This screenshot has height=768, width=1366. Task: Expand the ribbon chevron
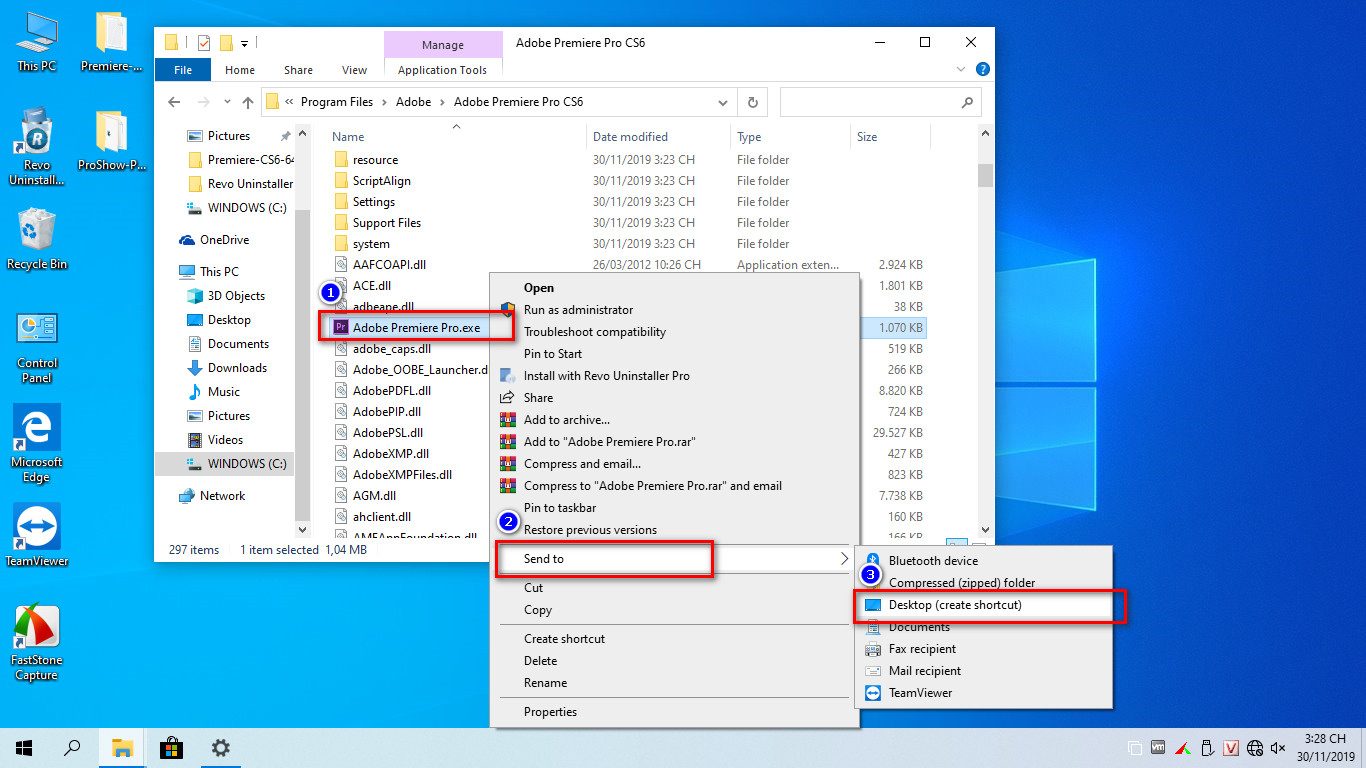click(961, 70)
